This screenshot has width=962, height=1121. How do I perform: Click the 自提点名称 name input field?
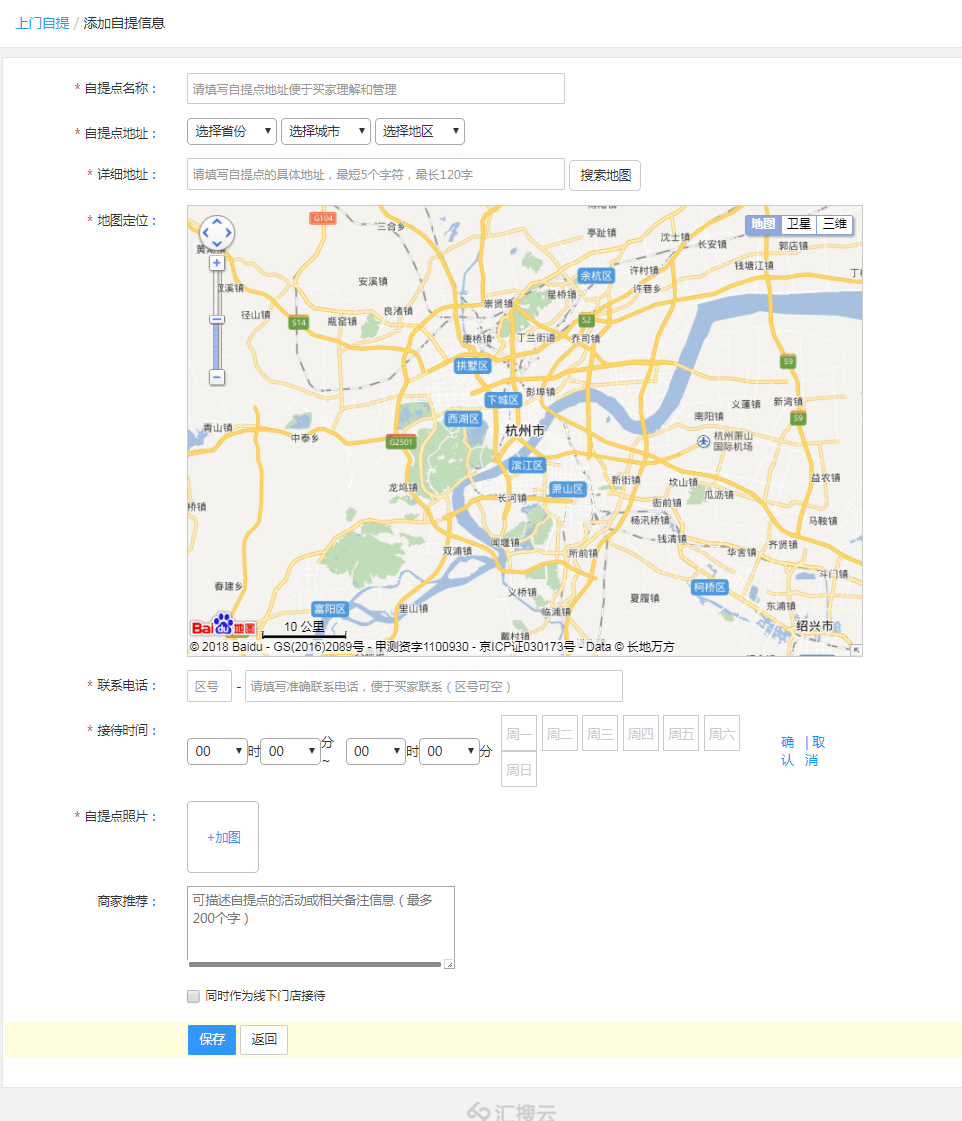pyautogui.click(x=375, y=88)
